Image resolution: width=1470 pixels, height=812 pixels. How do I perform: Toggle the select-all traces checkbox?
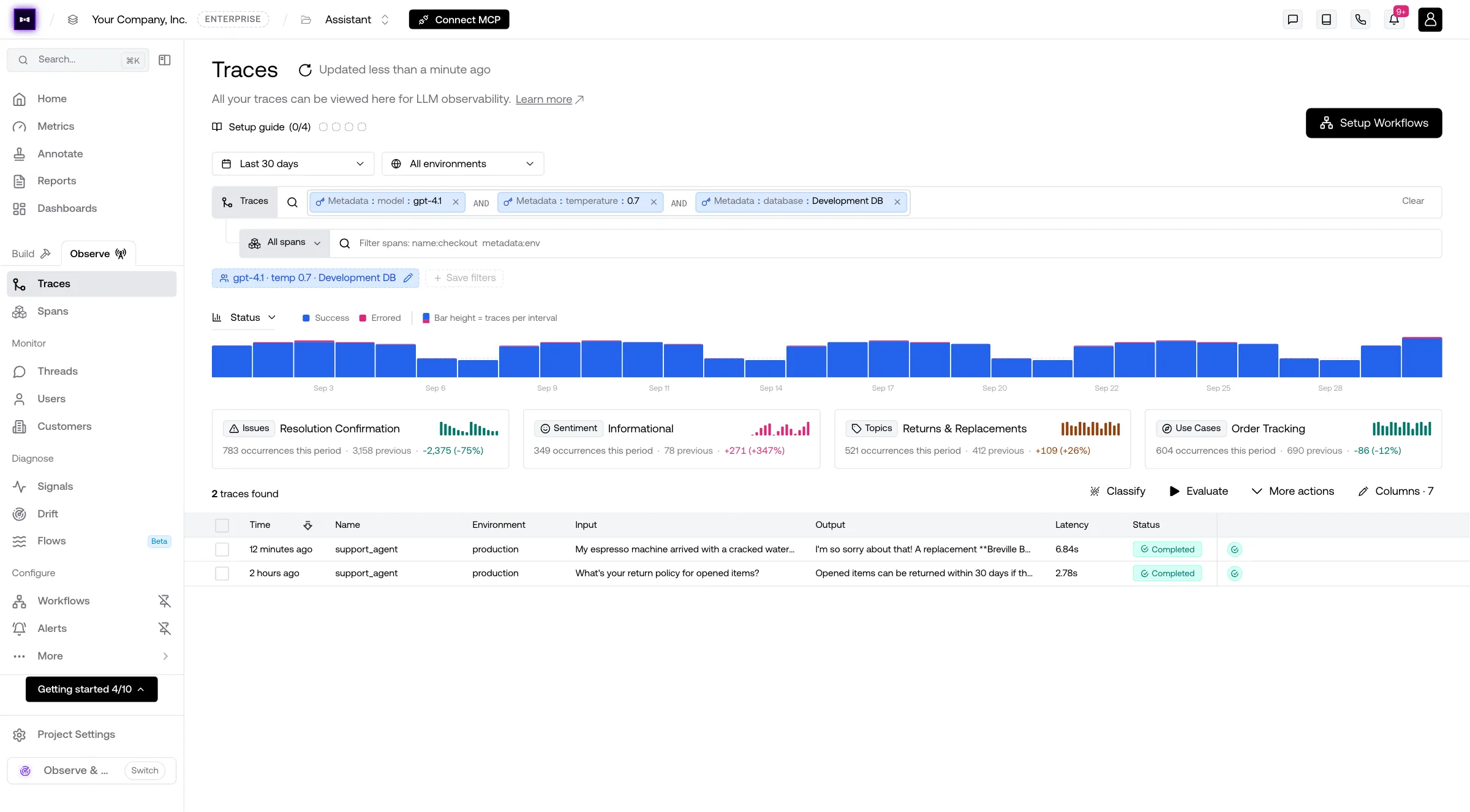[x=222, y=525]
